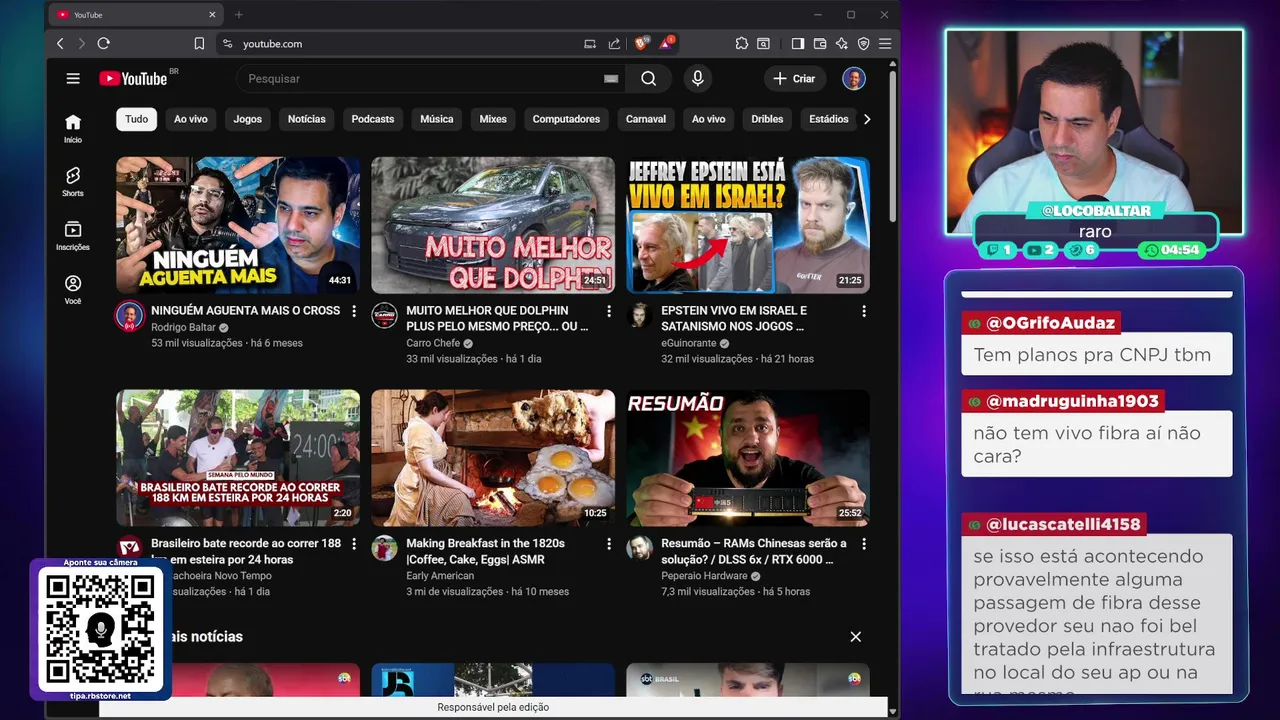
Task: Open site settings icon in address bar
Action: [227, 44]
